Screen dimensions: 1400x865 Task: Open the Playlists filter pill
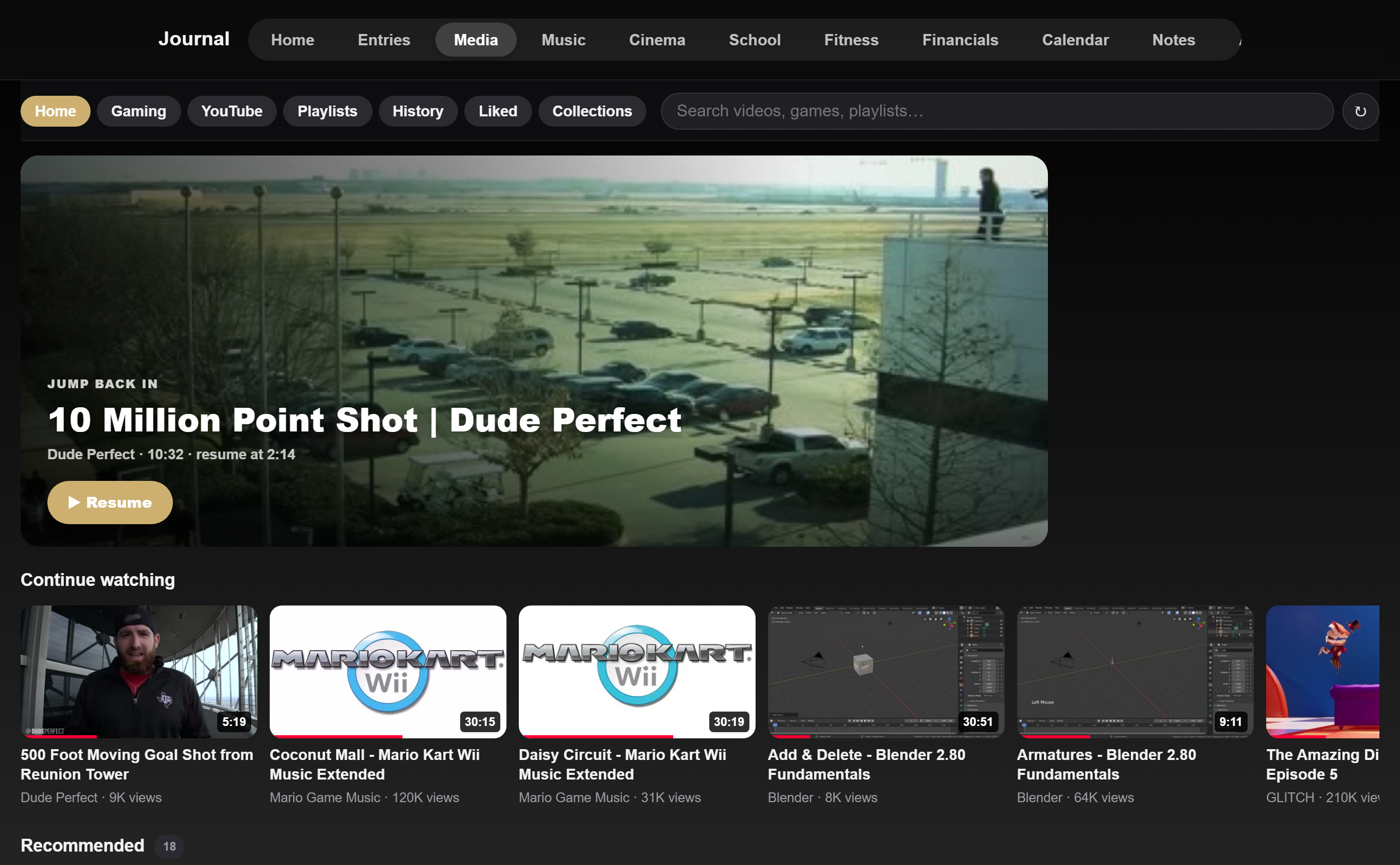(327, 111)
